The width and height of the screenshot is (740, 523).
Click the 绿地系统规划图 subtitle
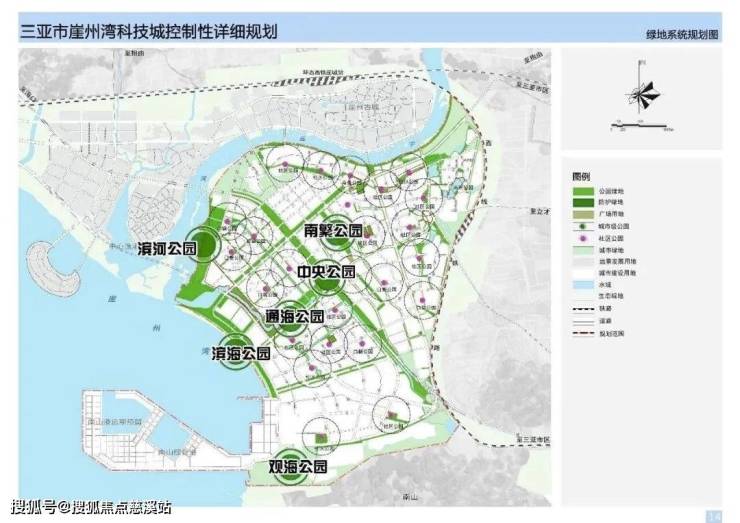tap(682, 34)
